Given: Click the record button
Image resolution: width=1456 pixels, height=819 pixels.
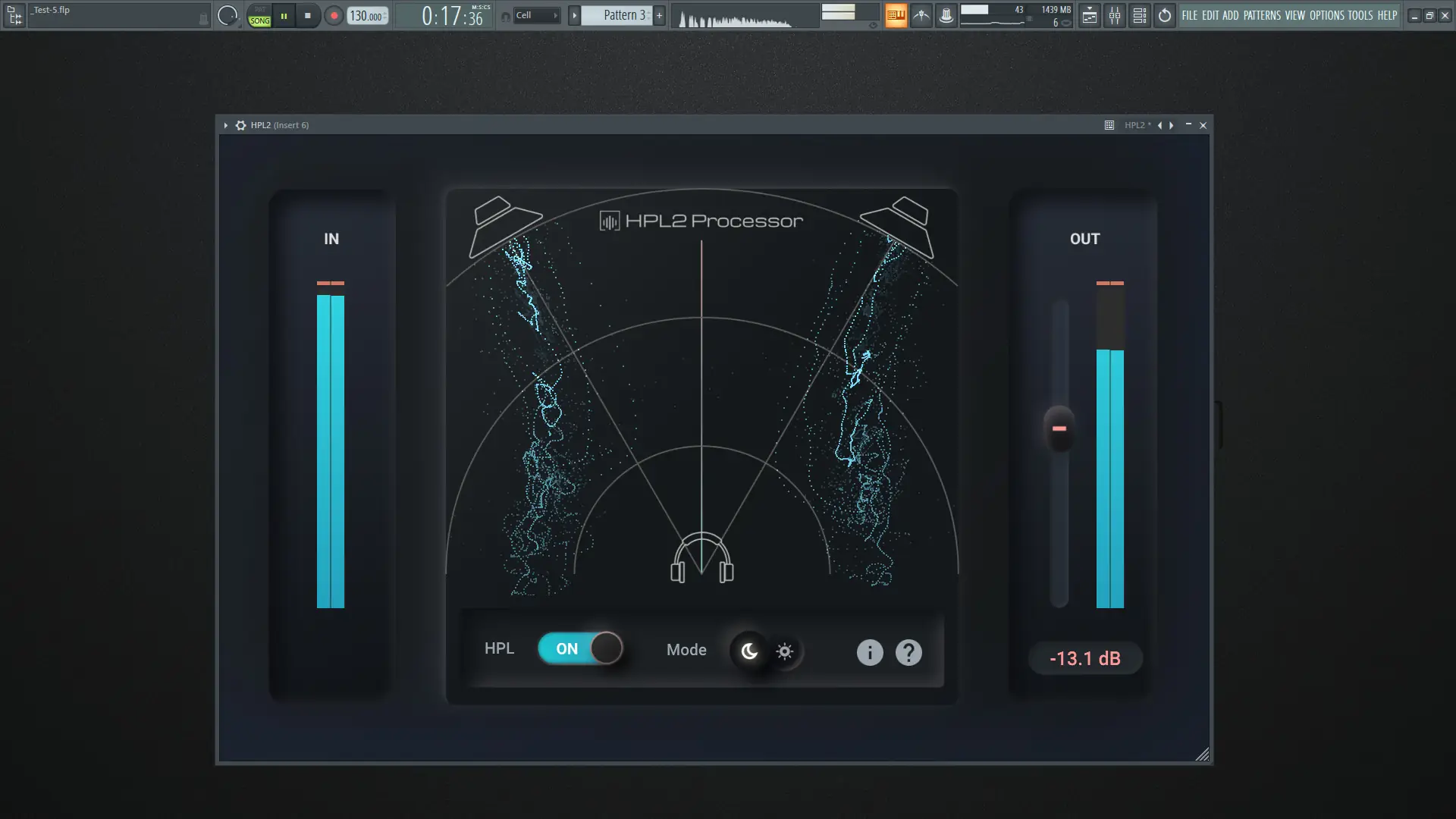Looking at the screenshot, I should [334, 15].
